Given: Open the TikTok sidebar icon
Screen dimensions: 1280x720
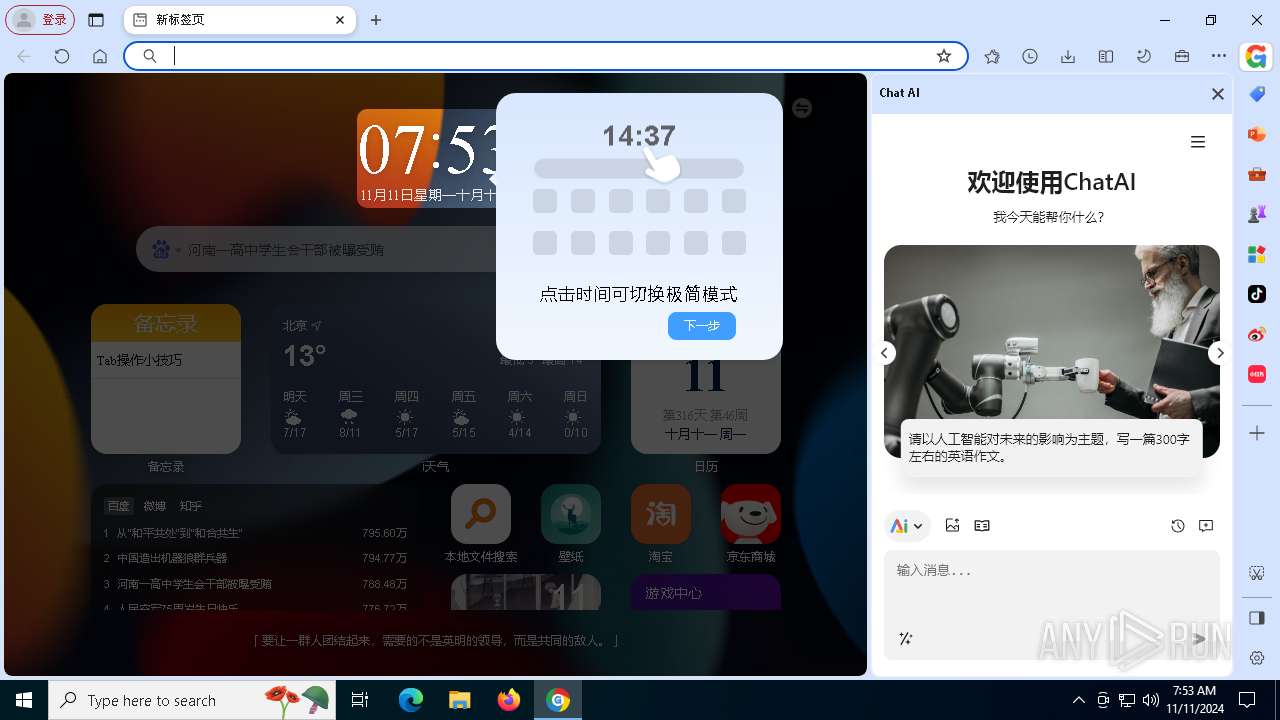Looking at the screenshot, I should [1257, 294].
